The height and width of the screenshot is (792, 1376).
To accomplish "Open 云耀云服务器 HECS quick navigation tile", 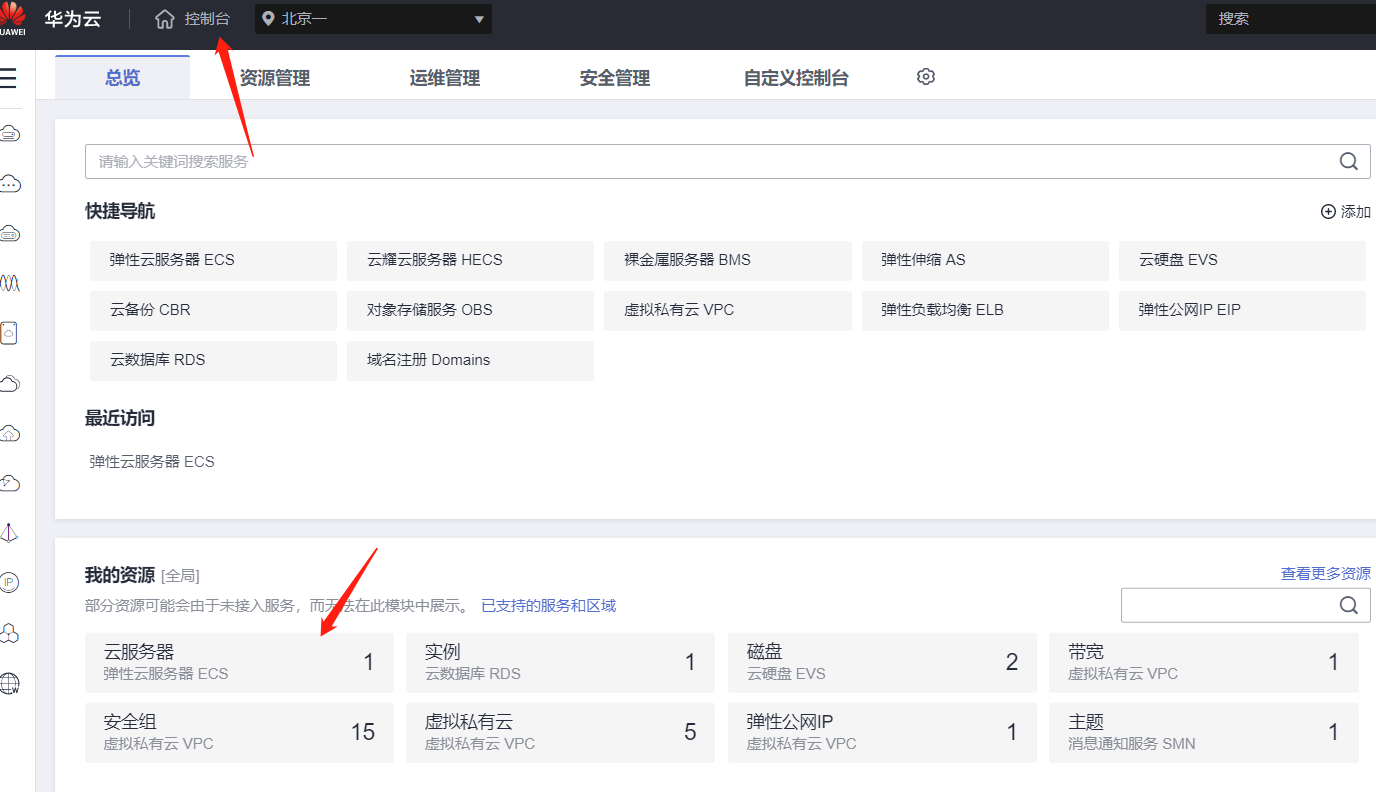I will coord(470,260).
